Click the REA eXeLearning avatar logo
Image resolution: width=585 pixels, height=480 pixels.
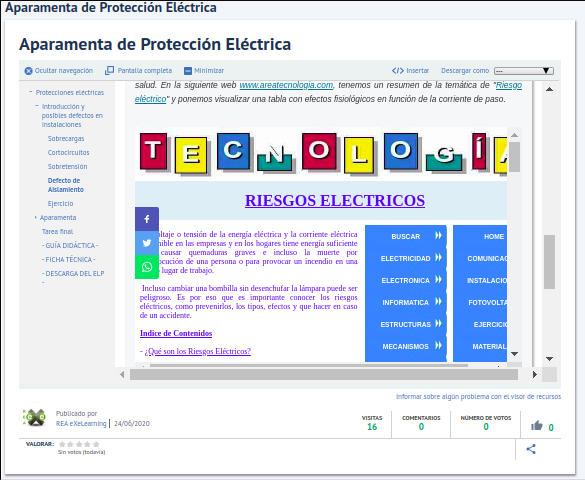click(x=34, y=417)
